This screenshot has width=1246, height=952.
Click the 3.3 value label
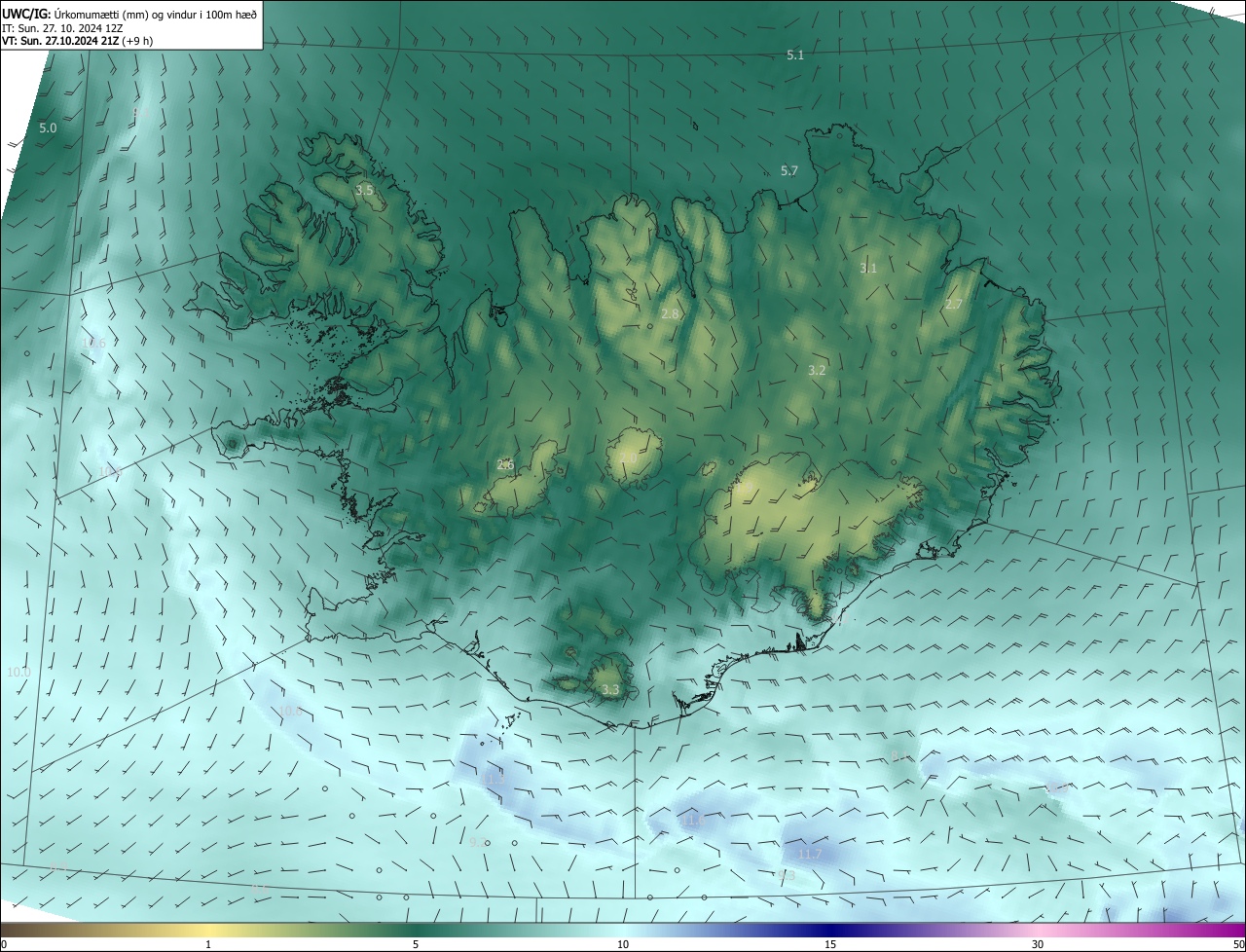point(610,689)
